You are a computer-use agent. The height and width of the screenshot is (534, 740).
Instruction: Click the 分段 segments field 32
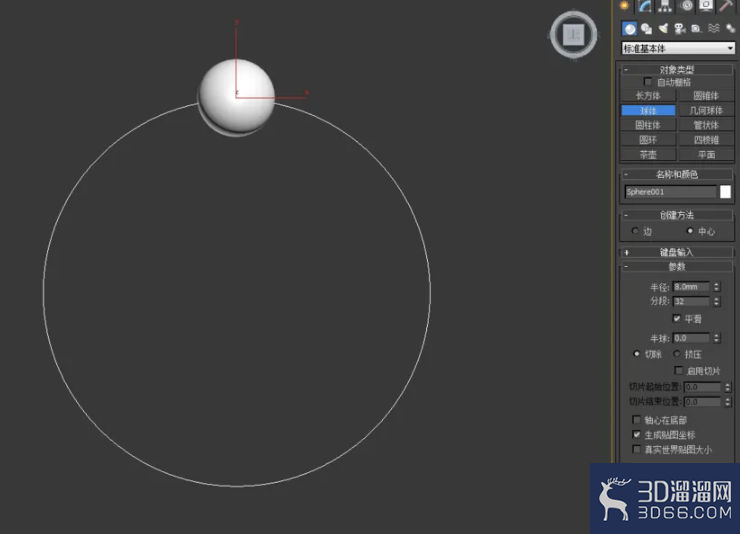tap(691, 301)
